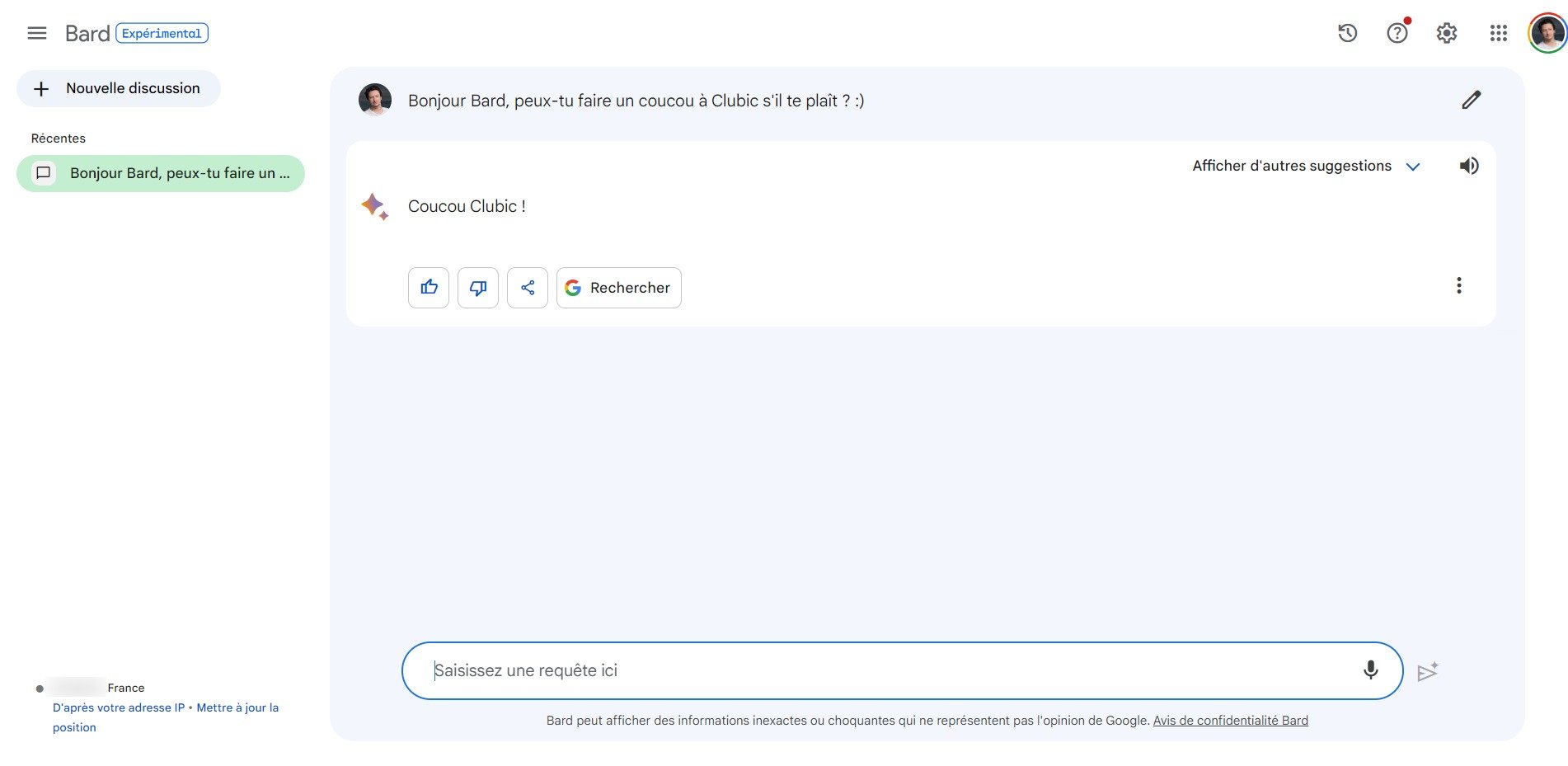Activate microphone voice input
This screenshot has height=766, width=1568.
click(x=1370, y=670)
